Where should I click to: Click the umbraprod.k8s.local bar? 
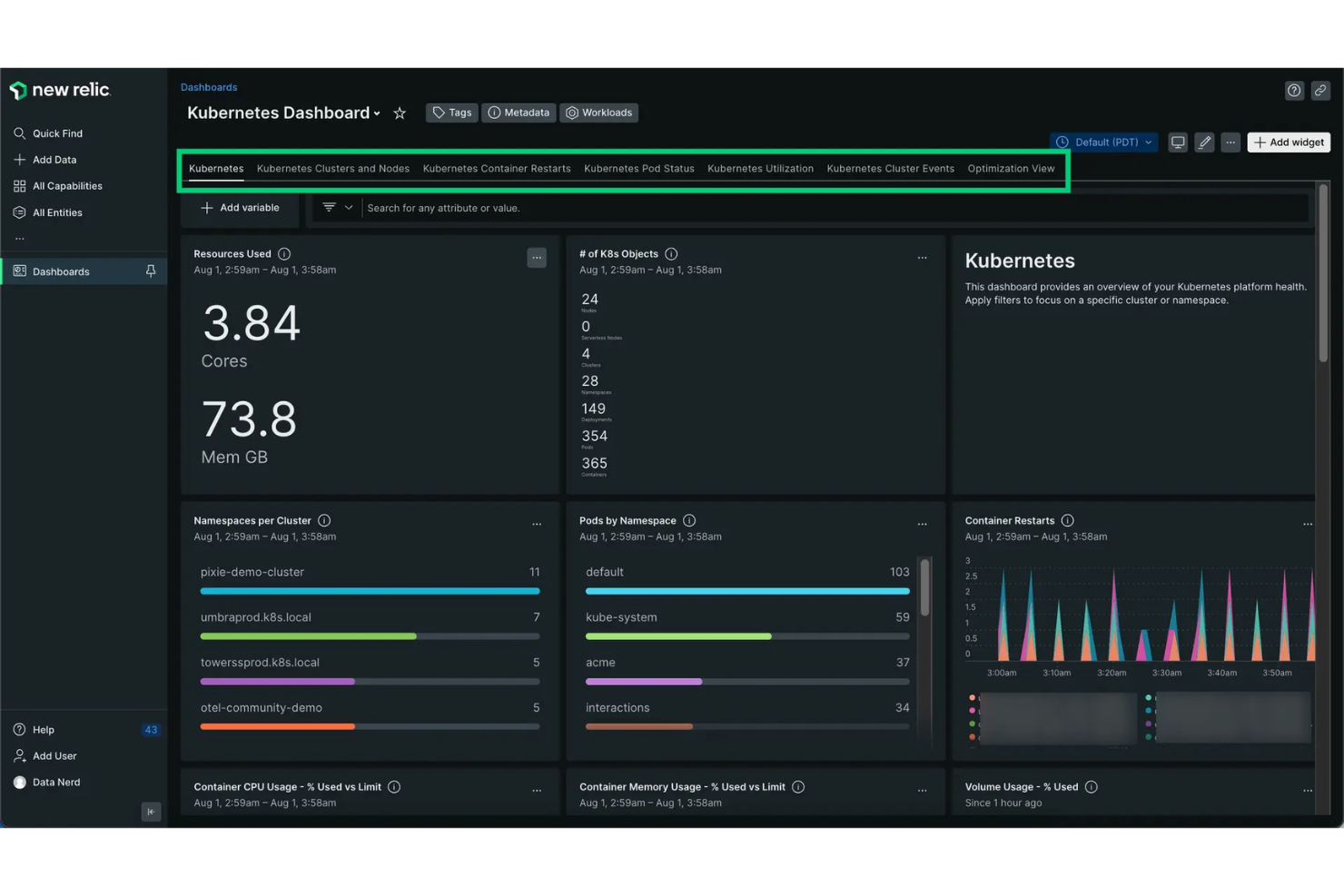pyautogui.click(x=370, y=636)
